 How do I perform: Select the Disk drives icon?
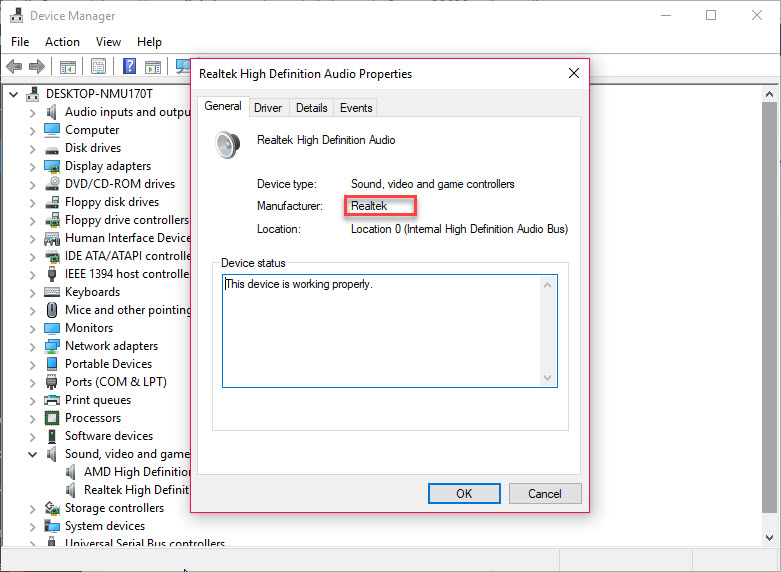pos(52,149)
